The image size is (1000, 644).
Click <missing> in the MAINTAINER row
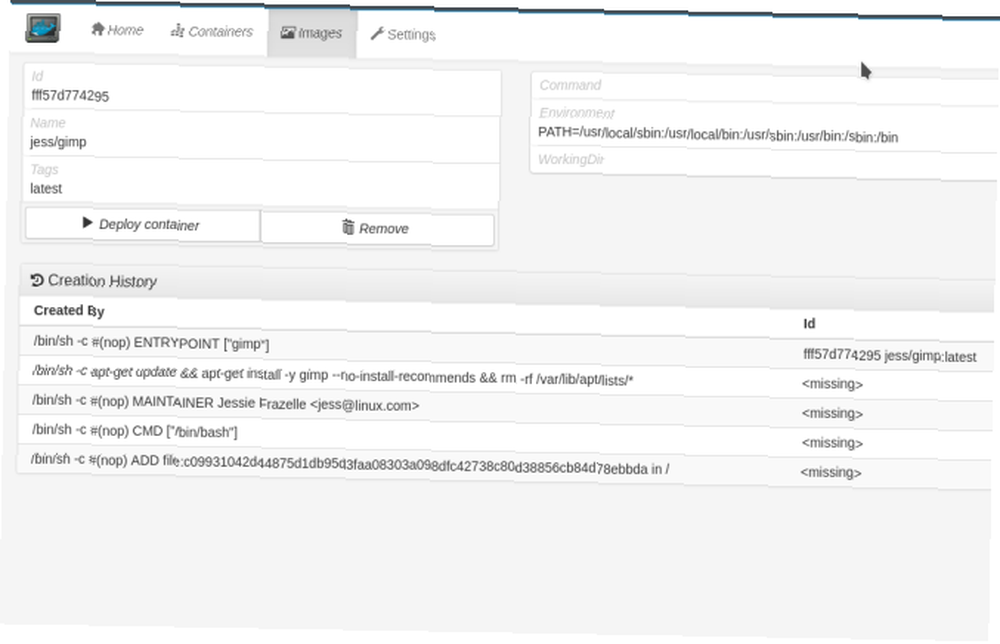tap(832, 413)
